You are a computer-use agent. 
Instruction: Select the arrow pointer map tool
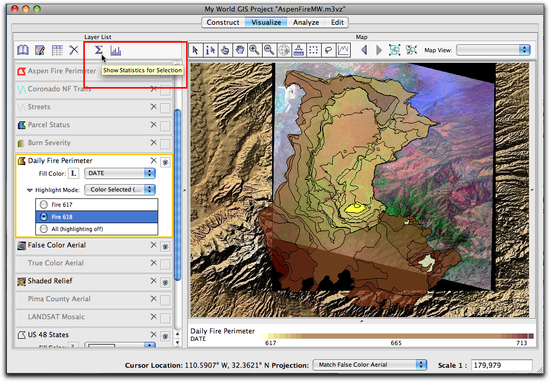tap(195, 50)
